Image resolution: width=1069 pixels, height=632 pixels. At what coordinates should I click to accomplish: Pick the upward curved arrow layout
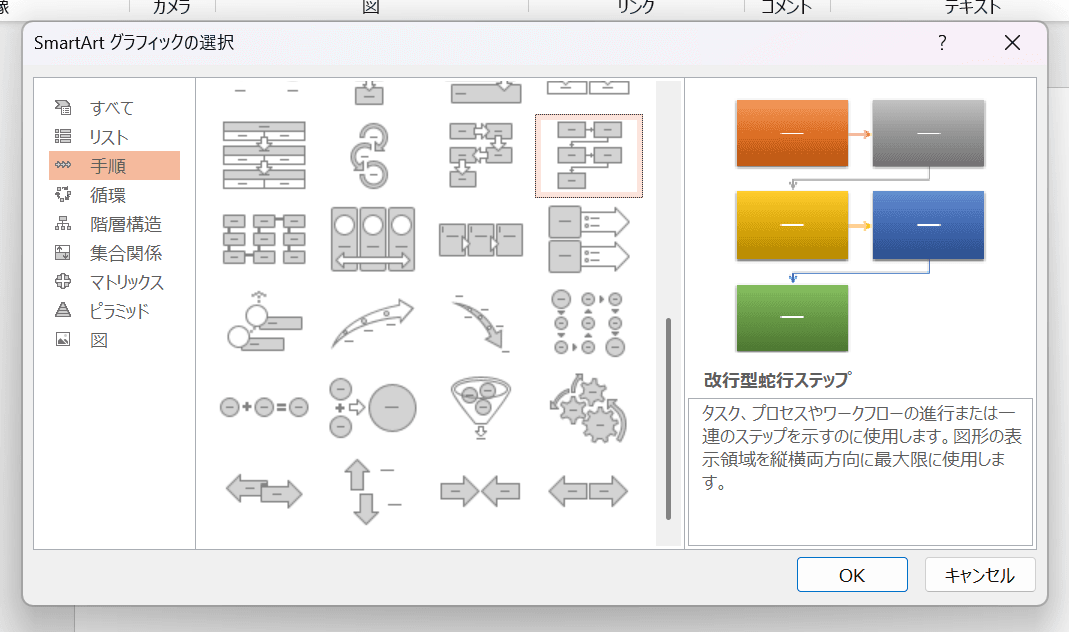pyautogui.click(x=372, y=323)
